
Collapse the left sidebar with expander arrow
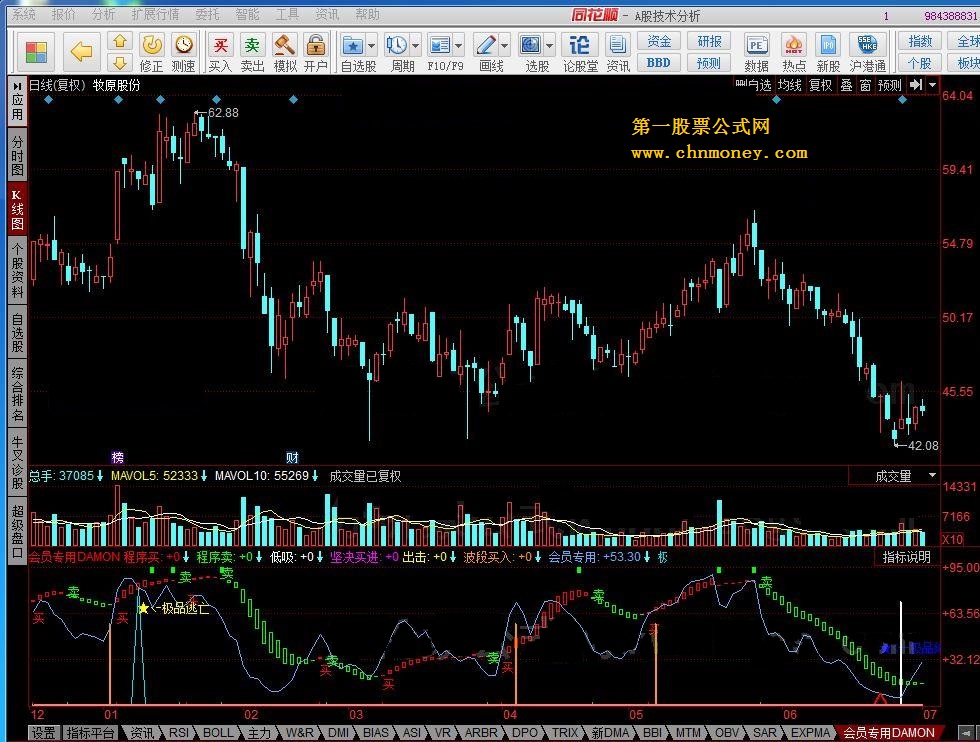[x=17, y=86]
